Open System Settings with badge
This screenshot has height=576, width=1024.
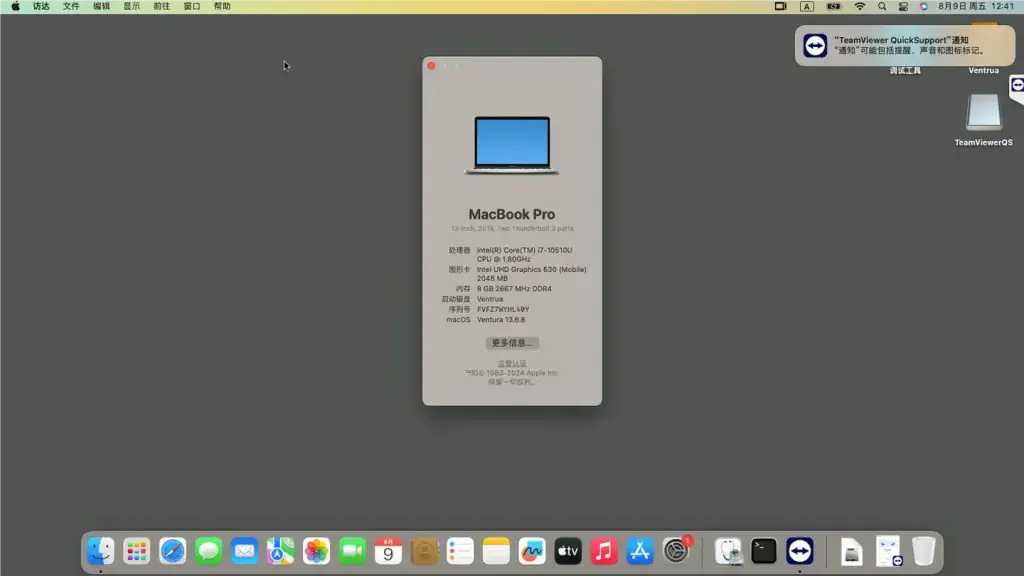pyautogui.click(x=676, y=551)
